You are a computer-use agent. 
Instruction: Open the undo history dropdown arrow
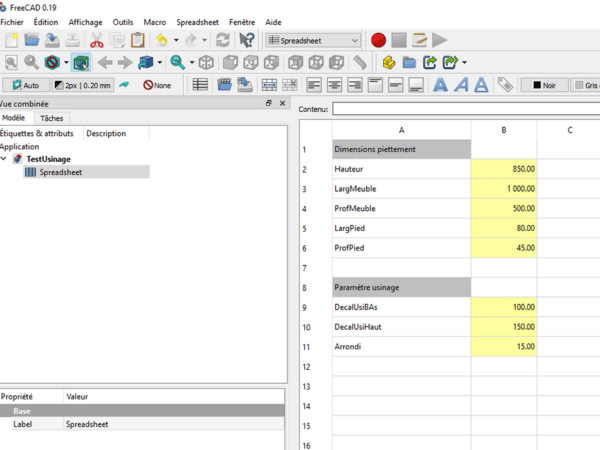pos(176,41)
